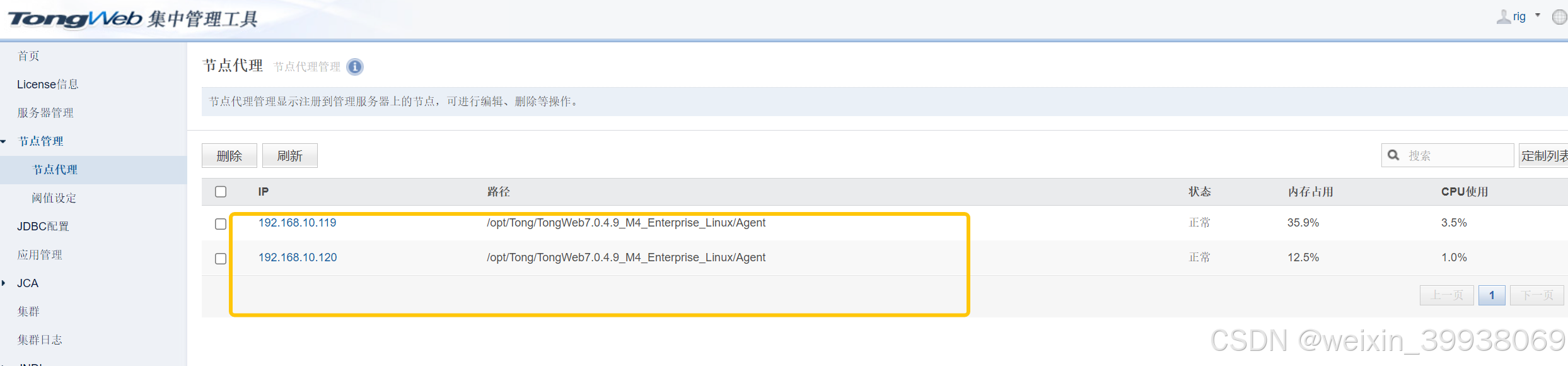Click the 定制列表 button
Viewport: 1568px width, 366px height.
coord(1543,156)
